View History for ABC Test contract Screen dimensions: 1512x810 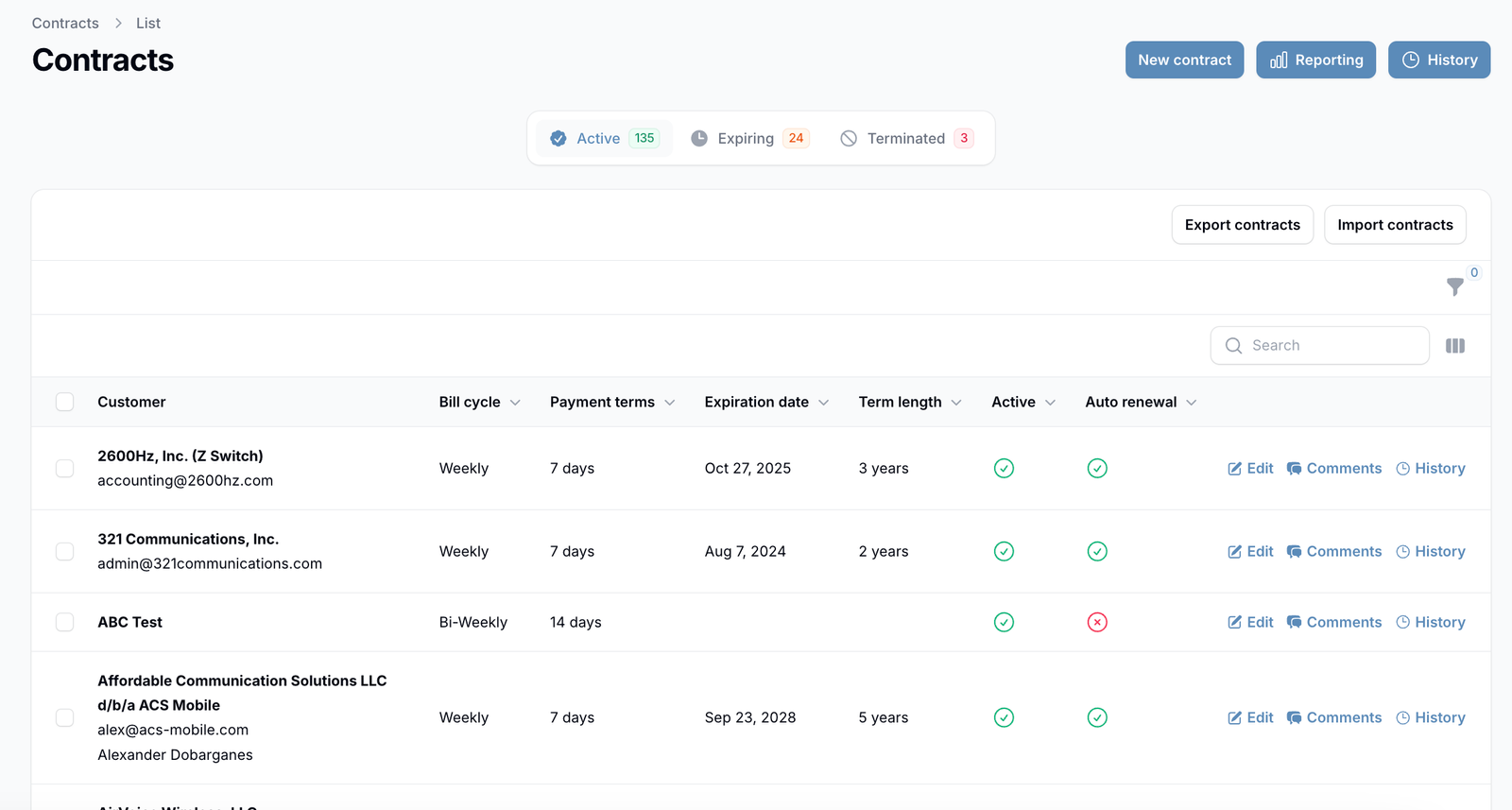[1430, 623]
